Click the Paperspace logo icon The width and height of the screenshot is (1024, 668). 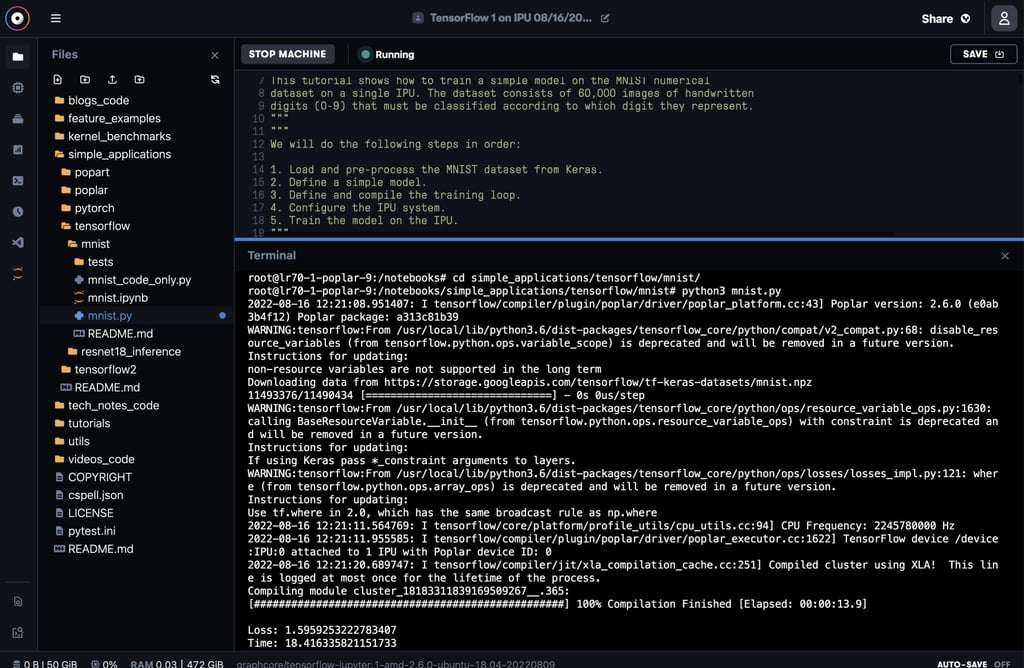(x=18, y=18)
